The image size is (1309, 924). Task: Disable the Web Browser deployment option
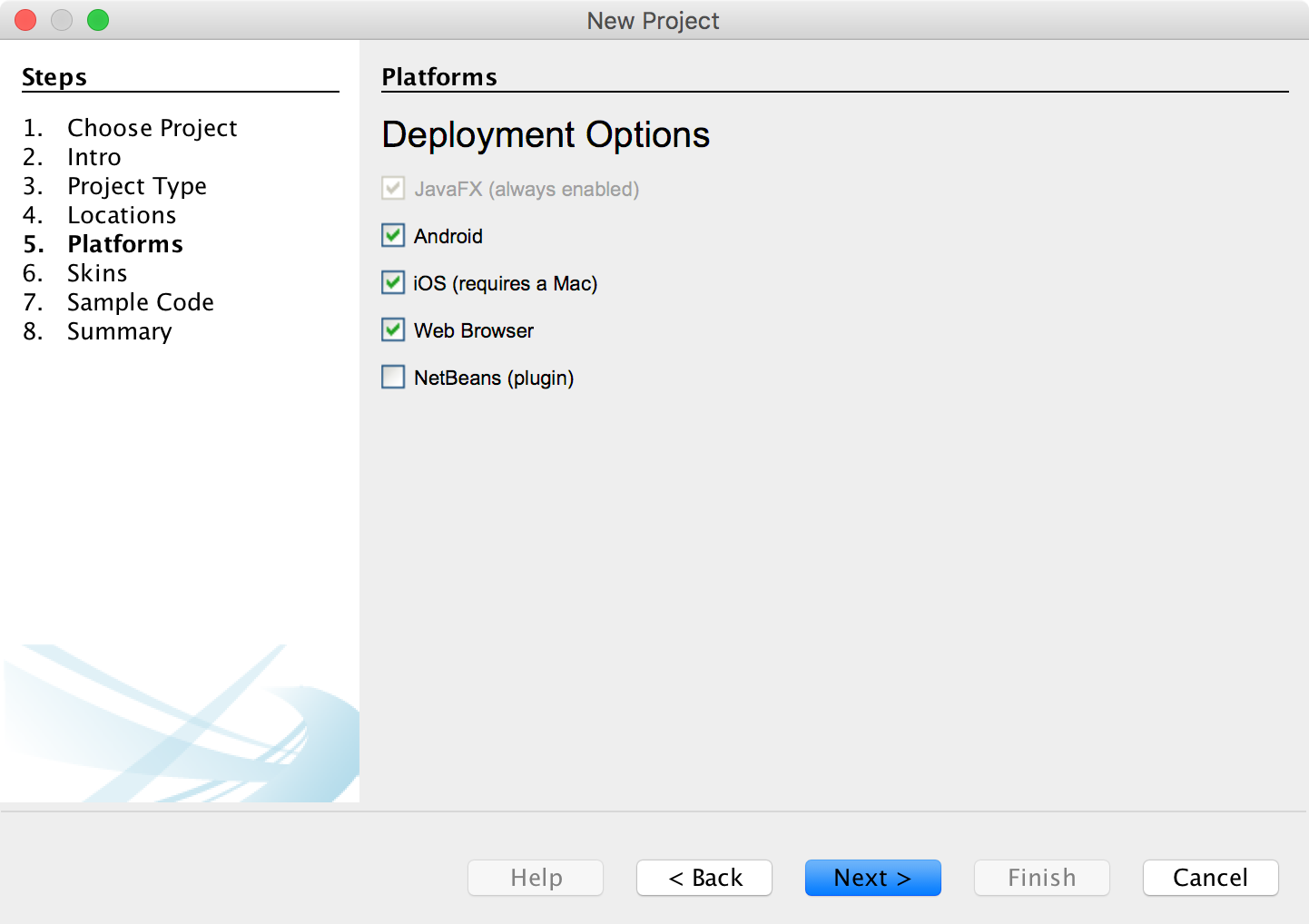tap(393, 330)
